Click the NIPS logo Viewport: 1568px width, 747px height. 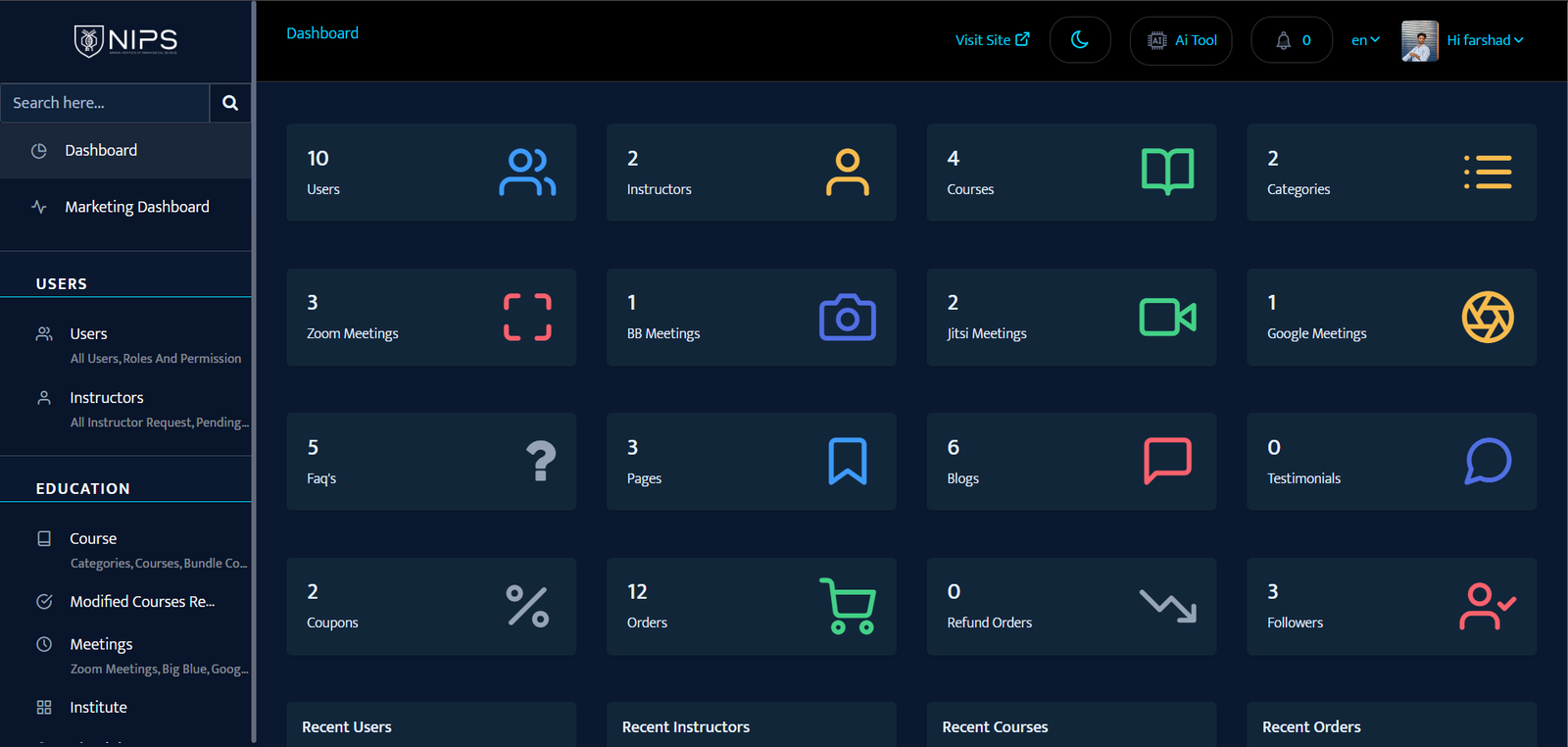(125, 40)
